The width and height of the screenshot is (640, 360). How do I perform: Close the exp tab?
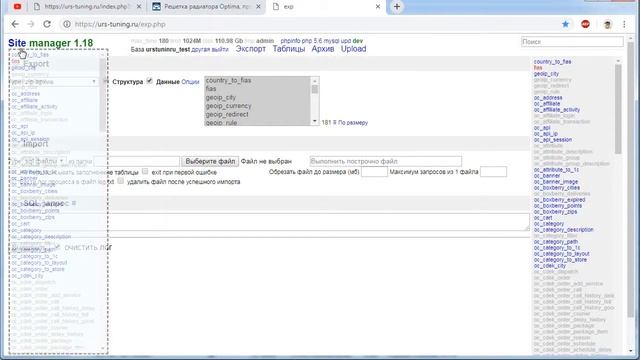click(x=378, y=7)
